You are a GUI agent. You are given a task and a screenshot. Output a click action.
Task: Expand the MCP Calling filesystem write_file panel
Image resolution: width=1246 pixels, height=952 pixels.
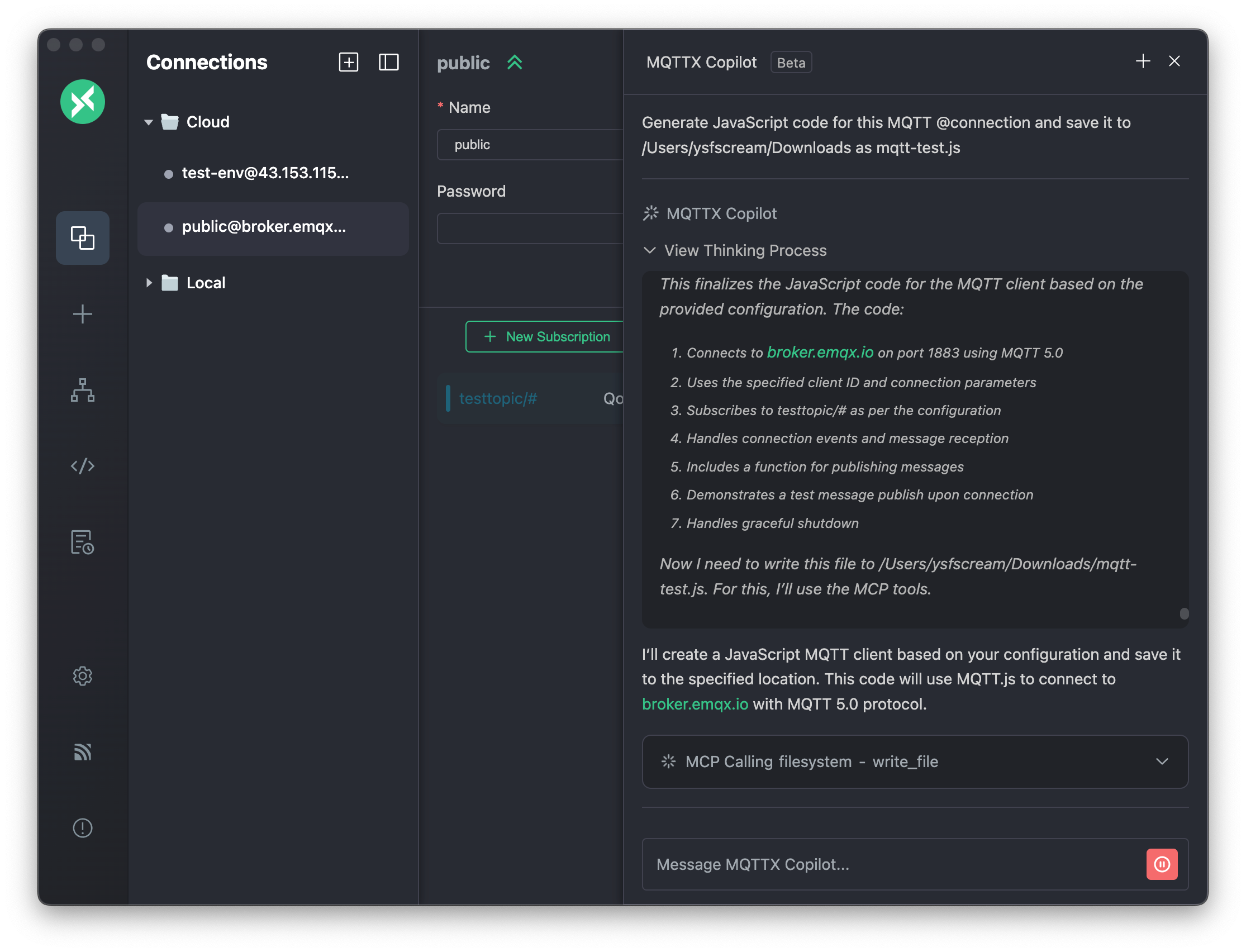1162,761
